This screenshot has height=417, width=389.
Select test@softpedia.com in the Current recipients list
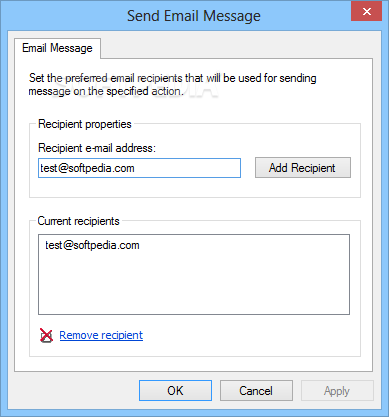(92, 245)
